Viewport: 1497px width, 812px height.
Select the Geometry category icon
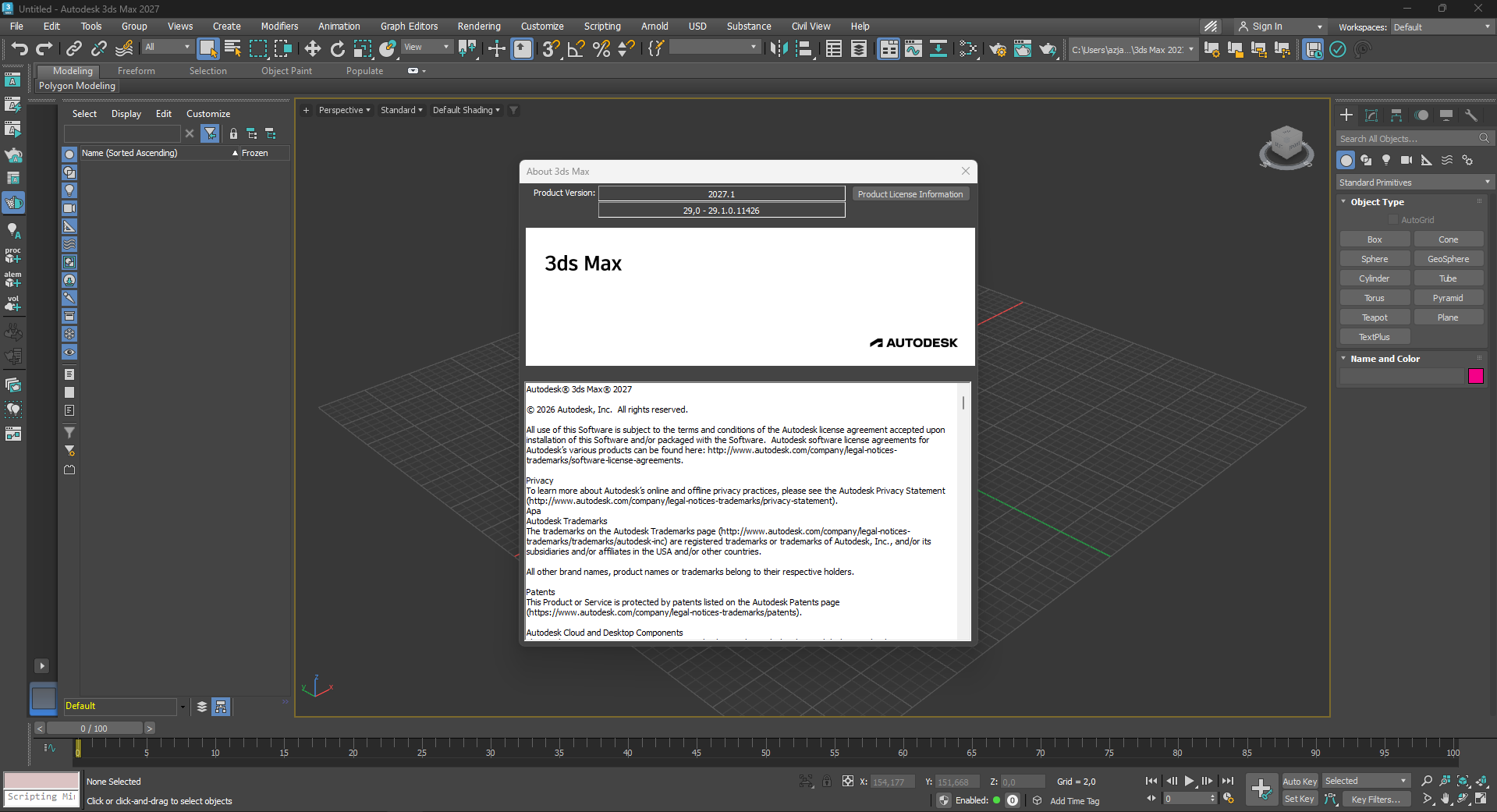tap(1346, 160)
